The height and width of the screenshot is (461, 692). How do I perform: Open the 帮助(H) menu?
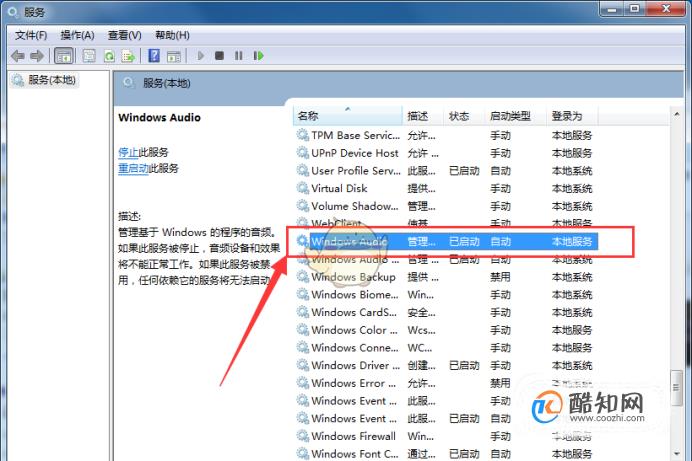point(173,35)
